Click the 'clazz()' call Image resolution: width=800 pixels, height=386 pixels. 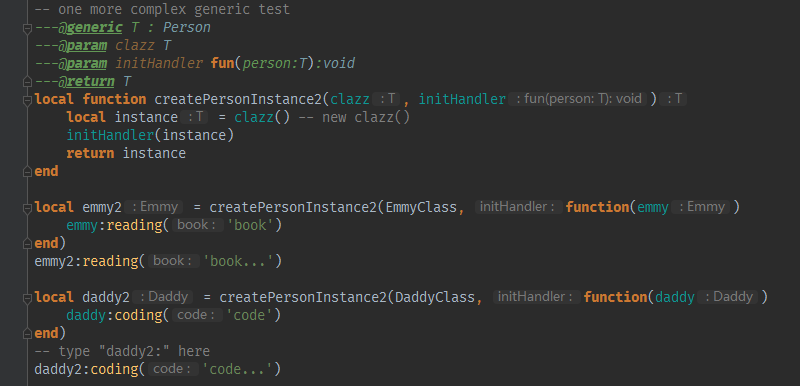pos(262,117)
